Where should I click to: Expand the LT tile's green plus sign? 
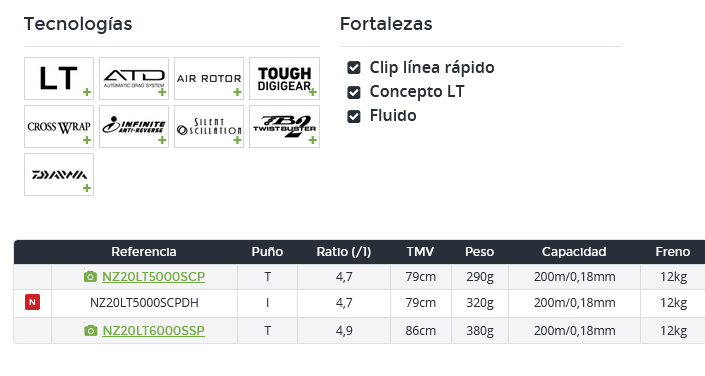pyautogui.click(x=87, y=92)
